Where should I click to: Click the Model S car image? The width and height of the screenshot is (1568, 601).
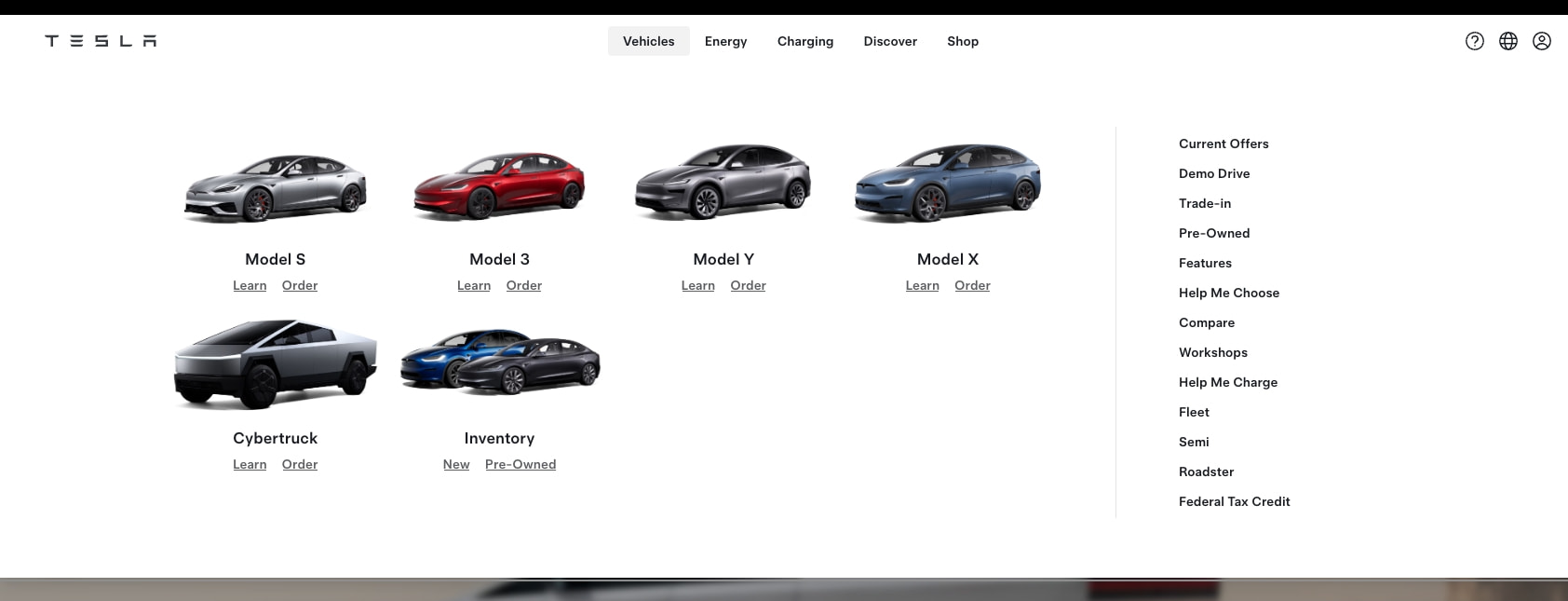pos(276,187)
